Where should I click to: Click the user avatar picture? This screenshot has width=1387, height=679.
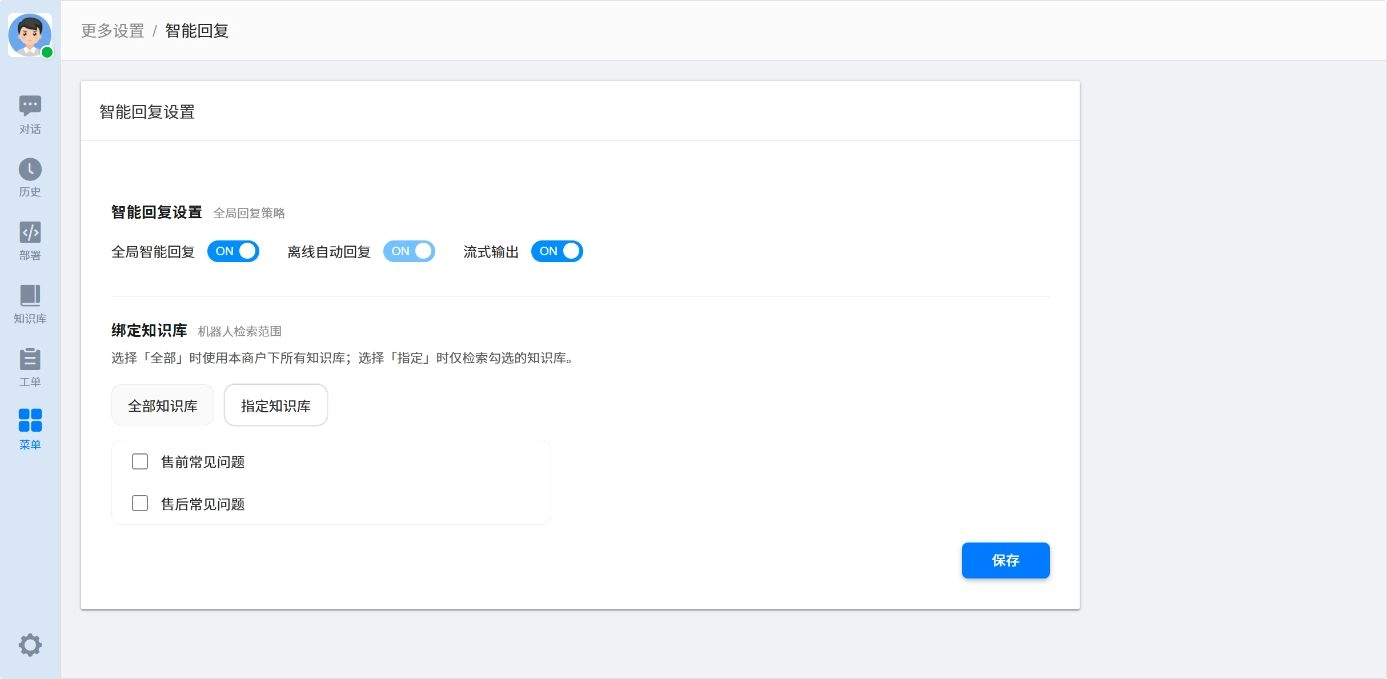(x=29, y=35)
